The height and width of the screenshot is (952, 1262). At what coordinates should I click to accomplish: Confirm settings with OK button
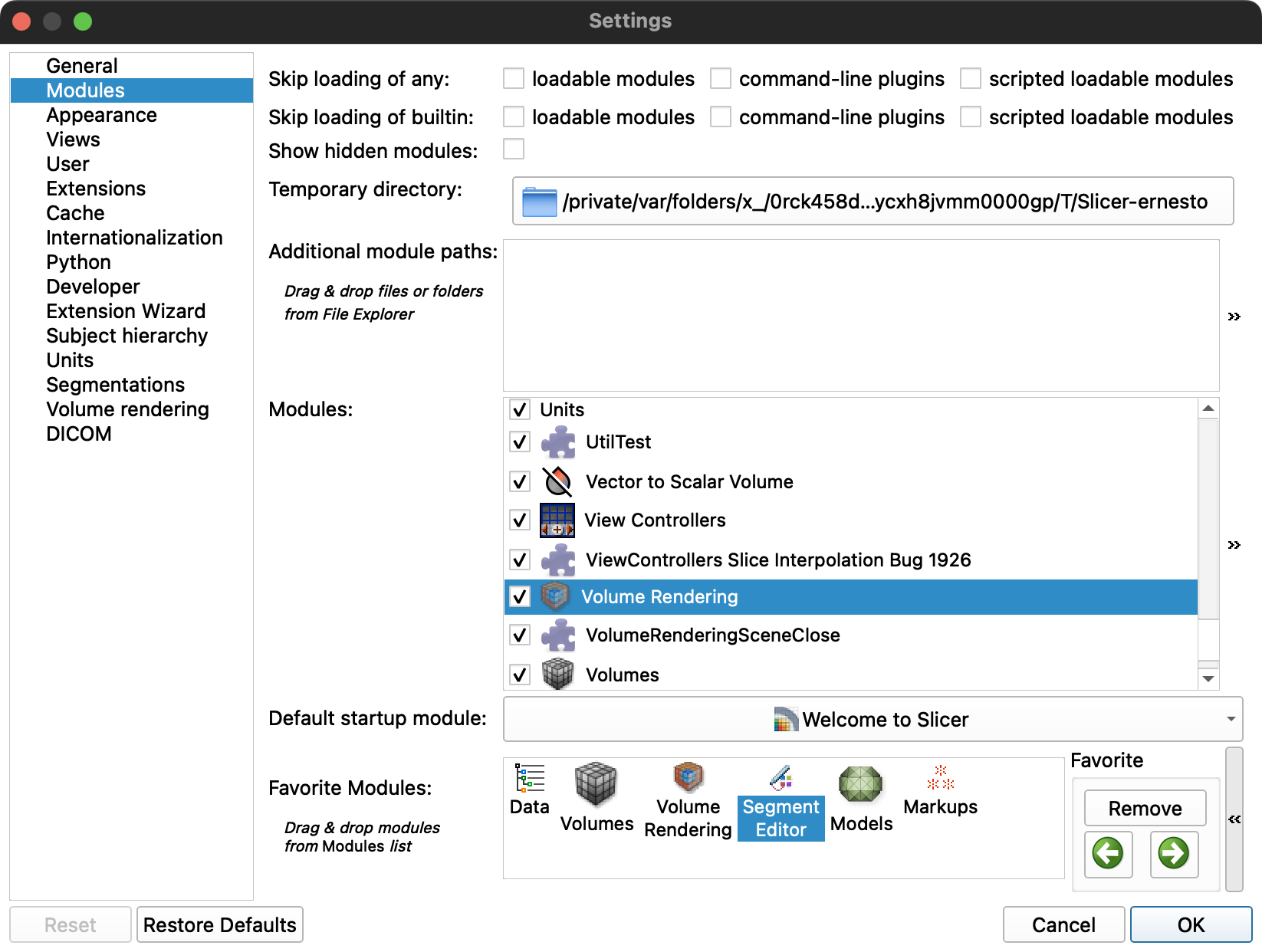(1191, 924)
